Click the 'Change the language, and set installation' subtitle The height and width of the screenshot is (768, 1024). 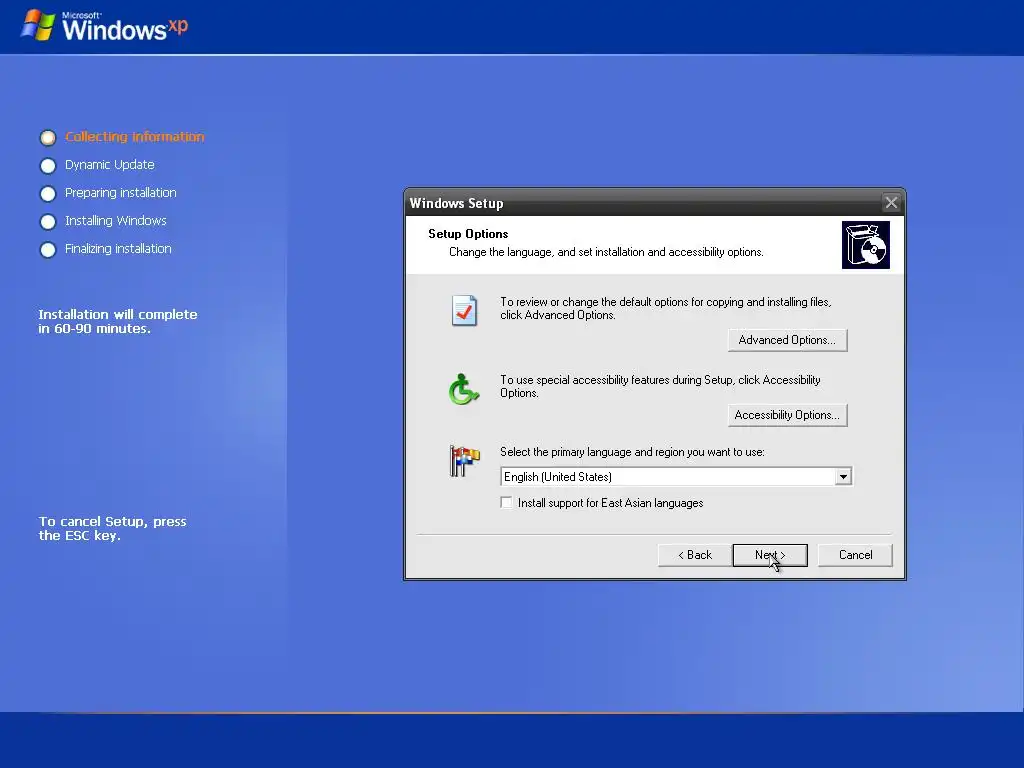606,252
